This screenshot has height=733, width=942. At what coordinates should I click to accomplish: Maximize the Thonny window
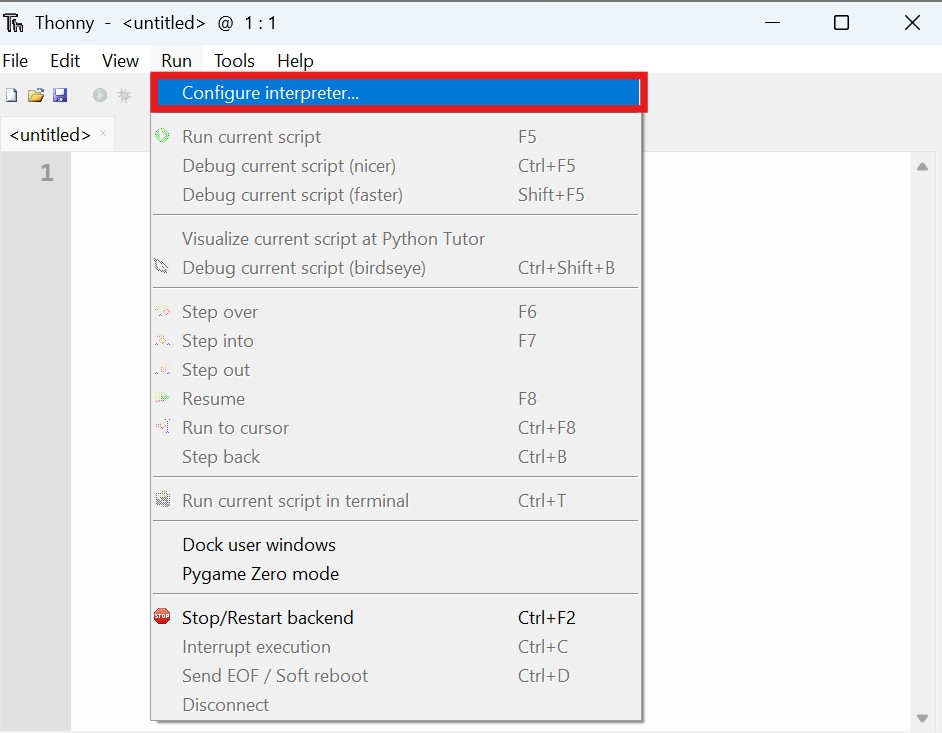point(841,23)
